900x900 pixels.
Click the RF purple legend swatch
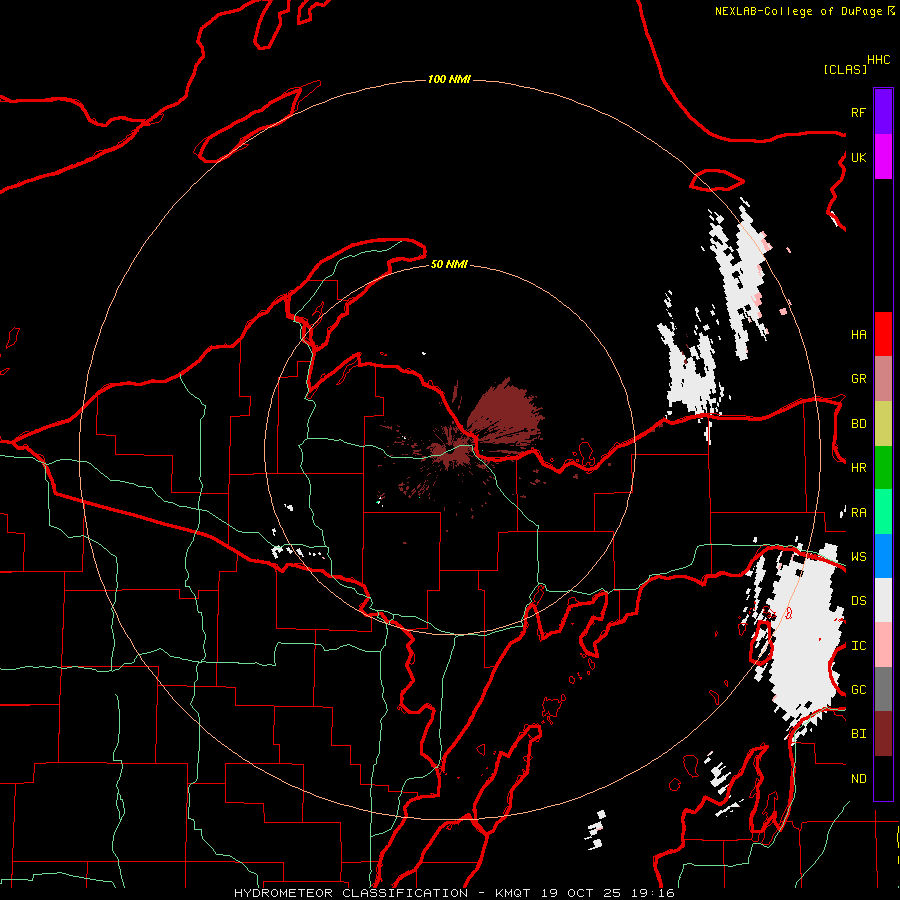click(x=883, y=112)
